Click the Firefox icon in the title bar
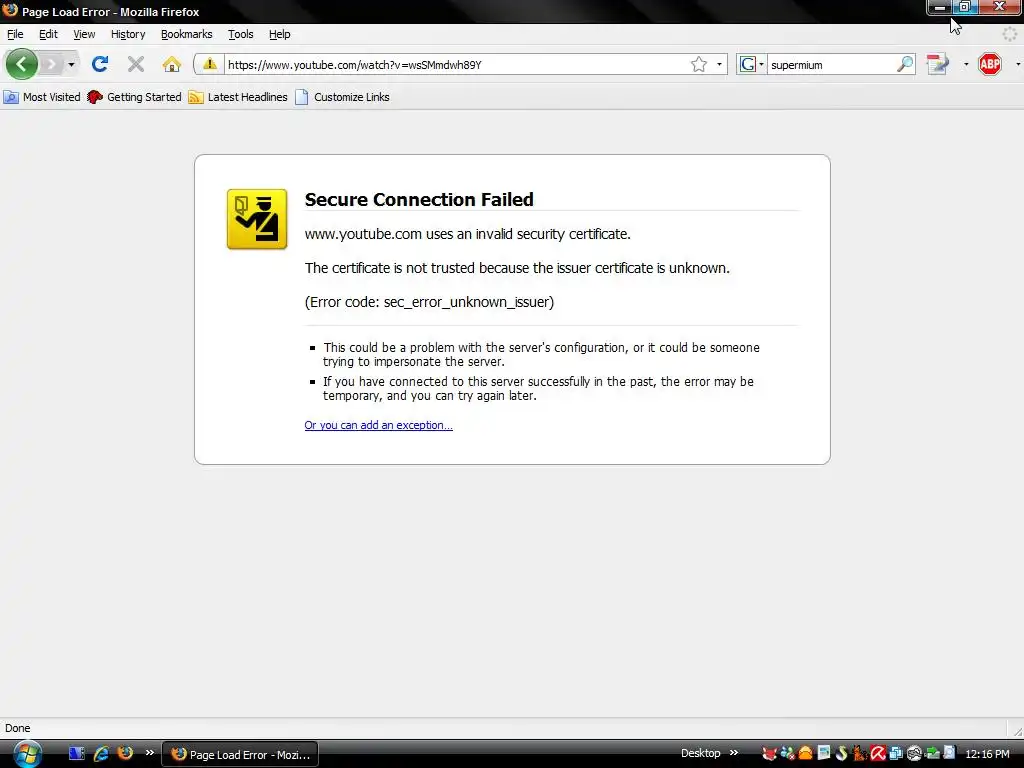 [10, 10]
